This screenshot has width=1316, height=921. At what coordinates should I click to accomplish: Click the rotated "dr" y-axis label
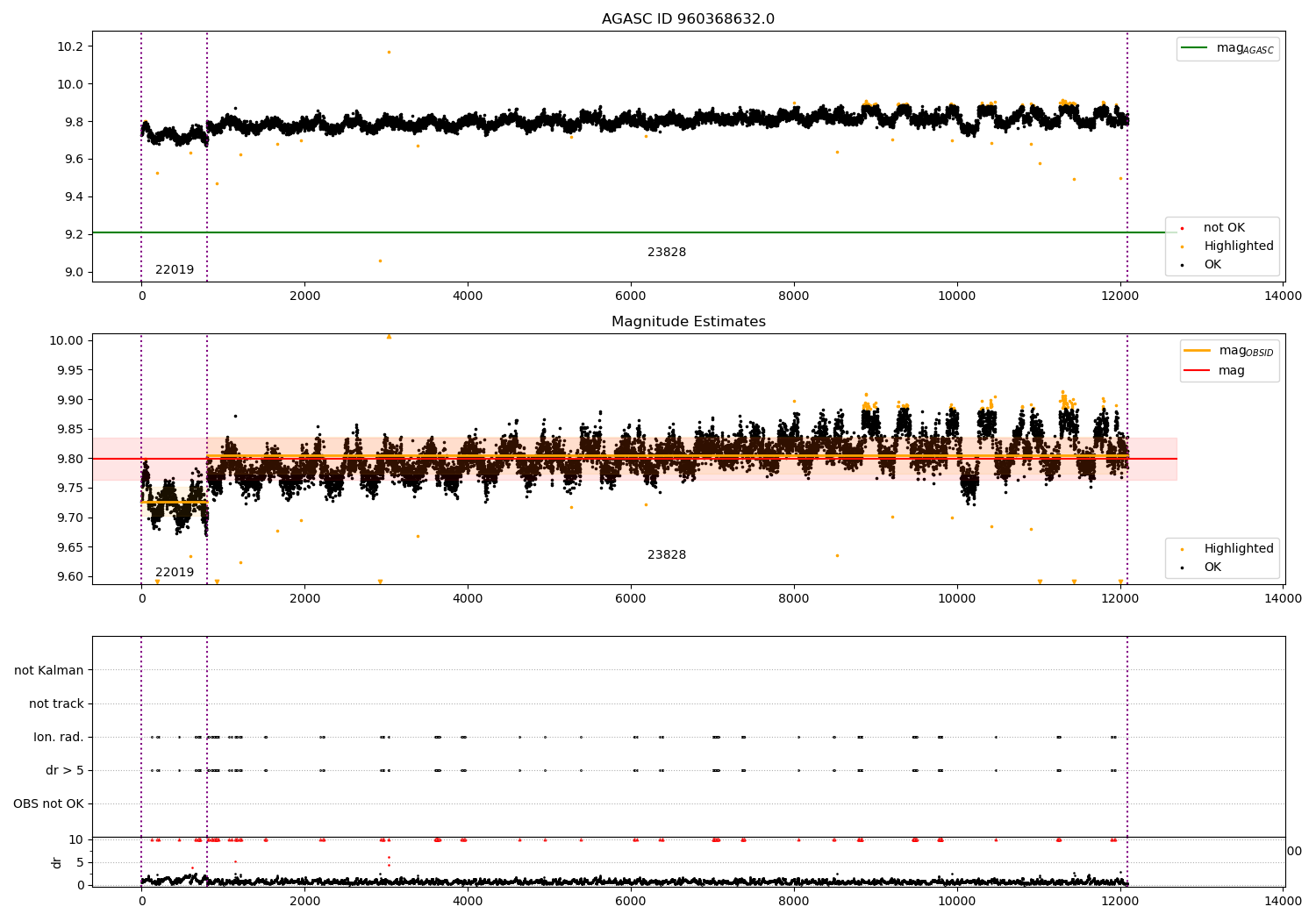pos(57,862)
